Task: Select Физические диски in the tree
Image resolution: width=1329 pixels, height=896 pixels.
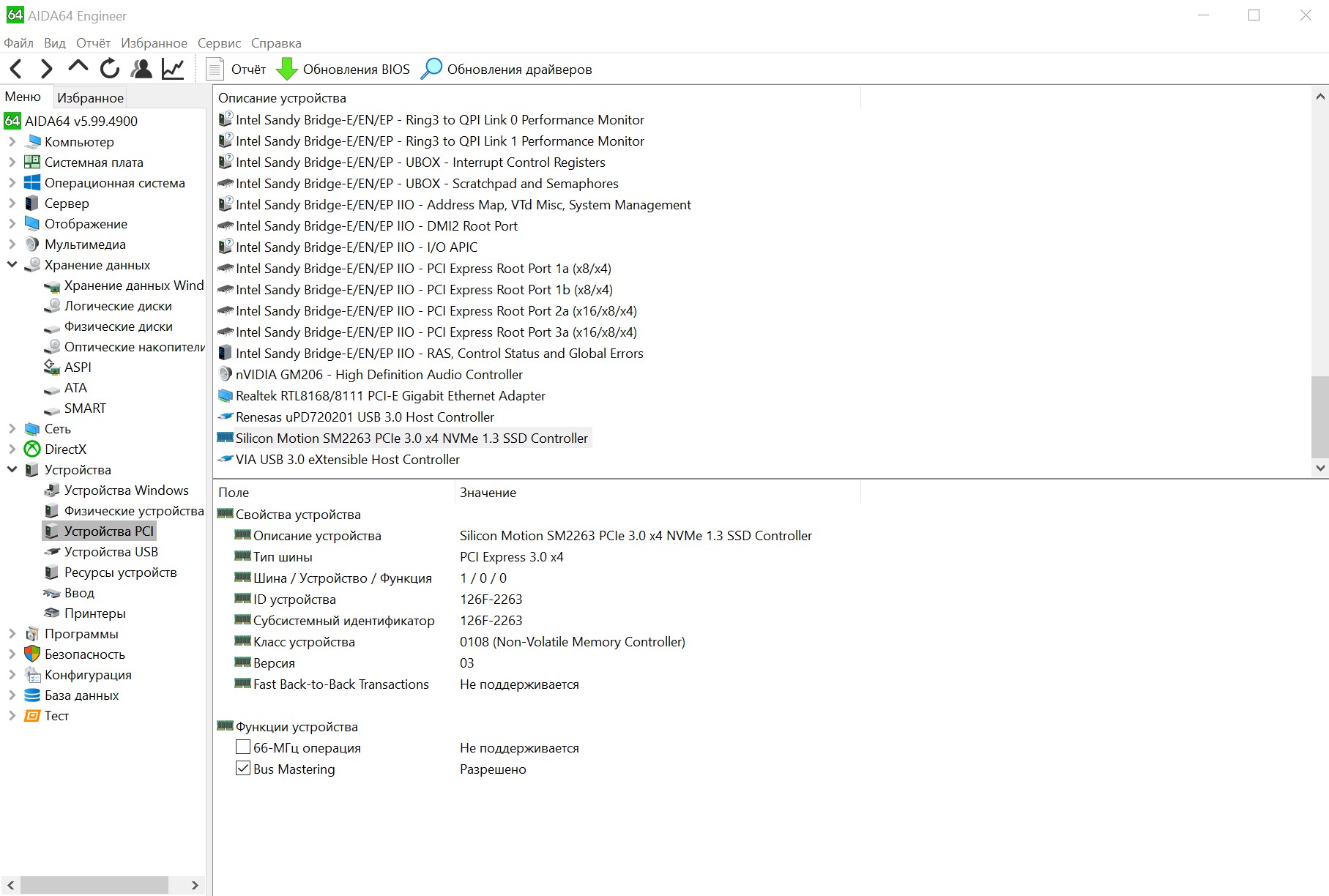Action: click(x=119, y=326)
